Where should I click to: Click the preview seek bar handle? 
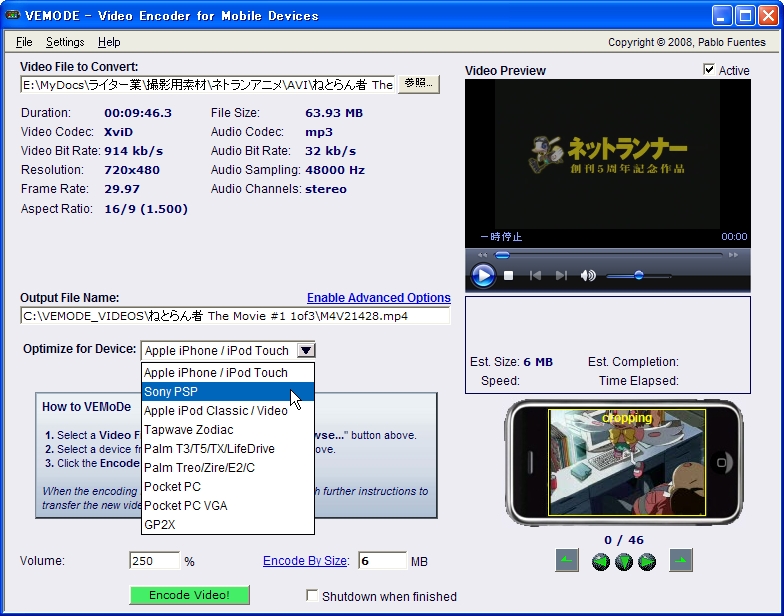pyautogui.click(x=502, y=255)
